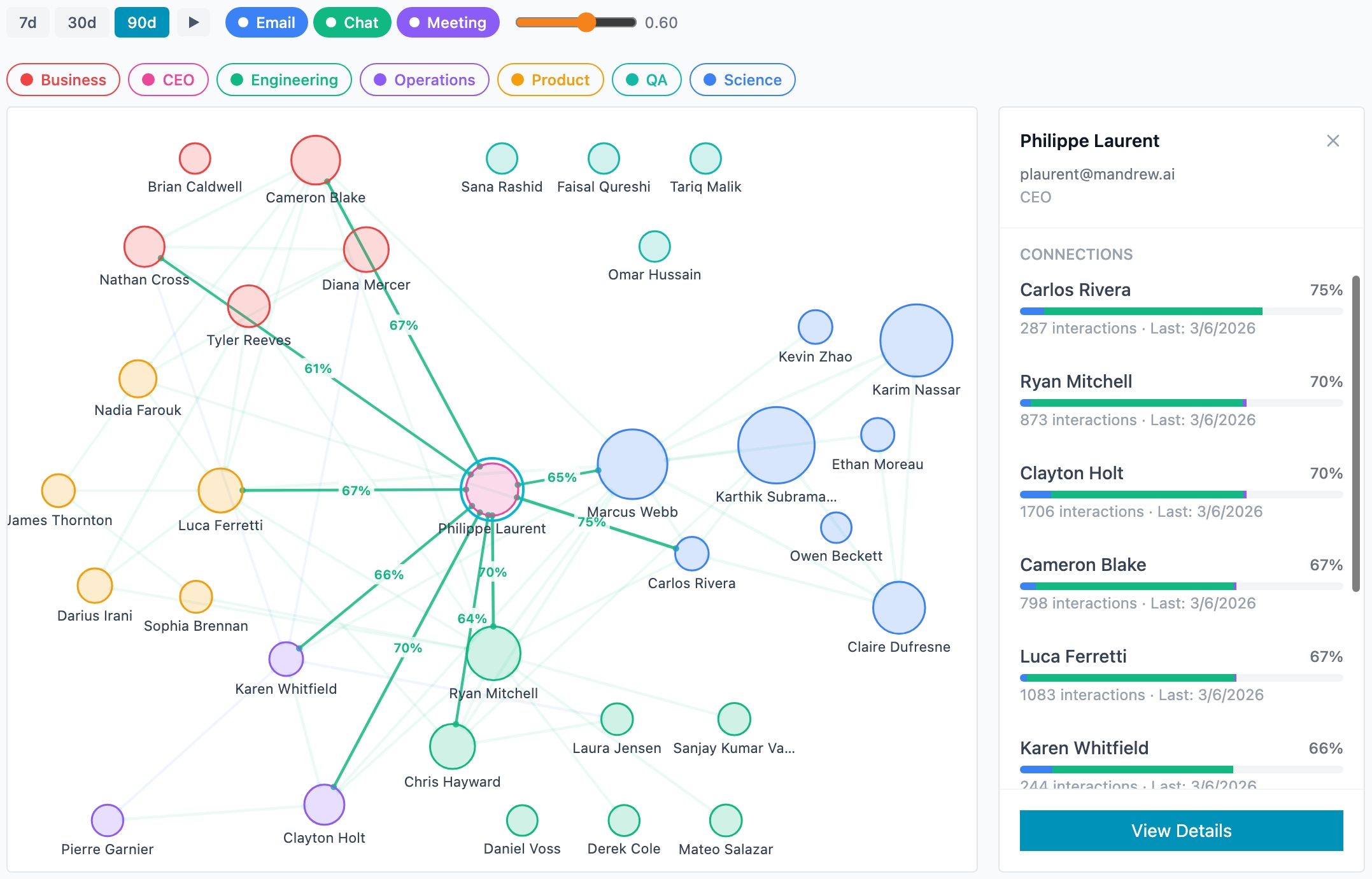Toggle the Chat interaction filter
The width and height of the screenshot is (1372, 879).
352,22
